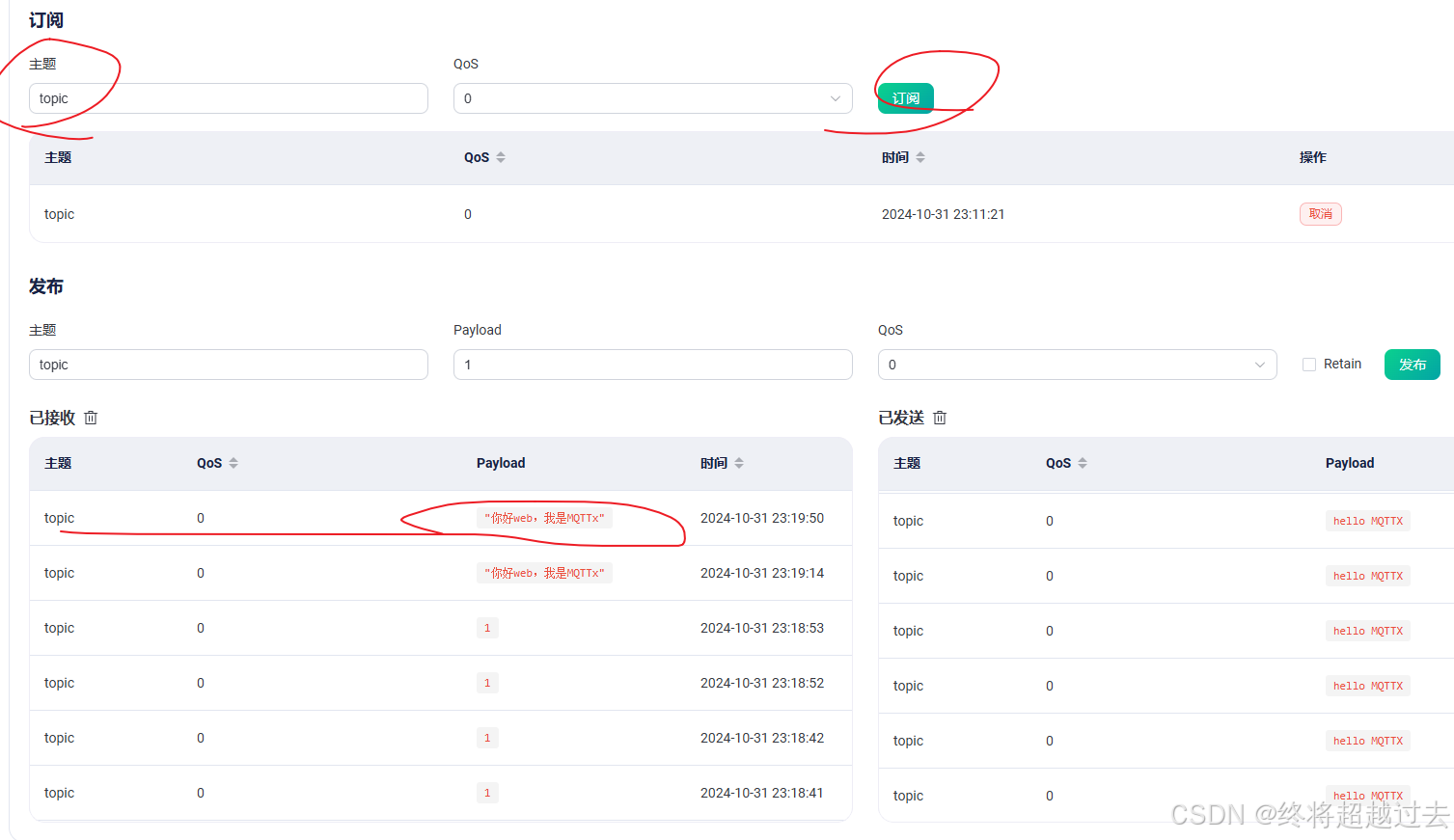
Task: Open the publish QoS dropdown
Action: tap(1077, 365)
